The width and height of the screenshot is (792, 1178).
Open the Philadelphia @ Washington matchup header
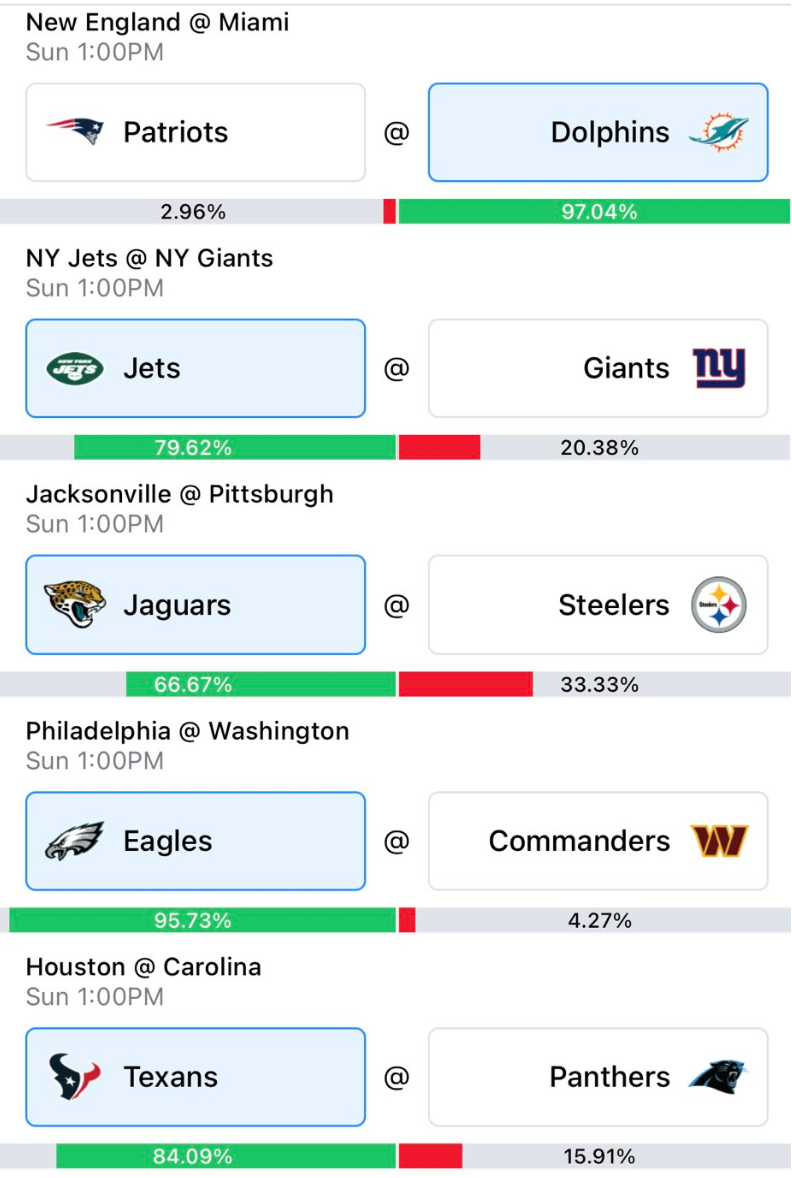point(188,731)
